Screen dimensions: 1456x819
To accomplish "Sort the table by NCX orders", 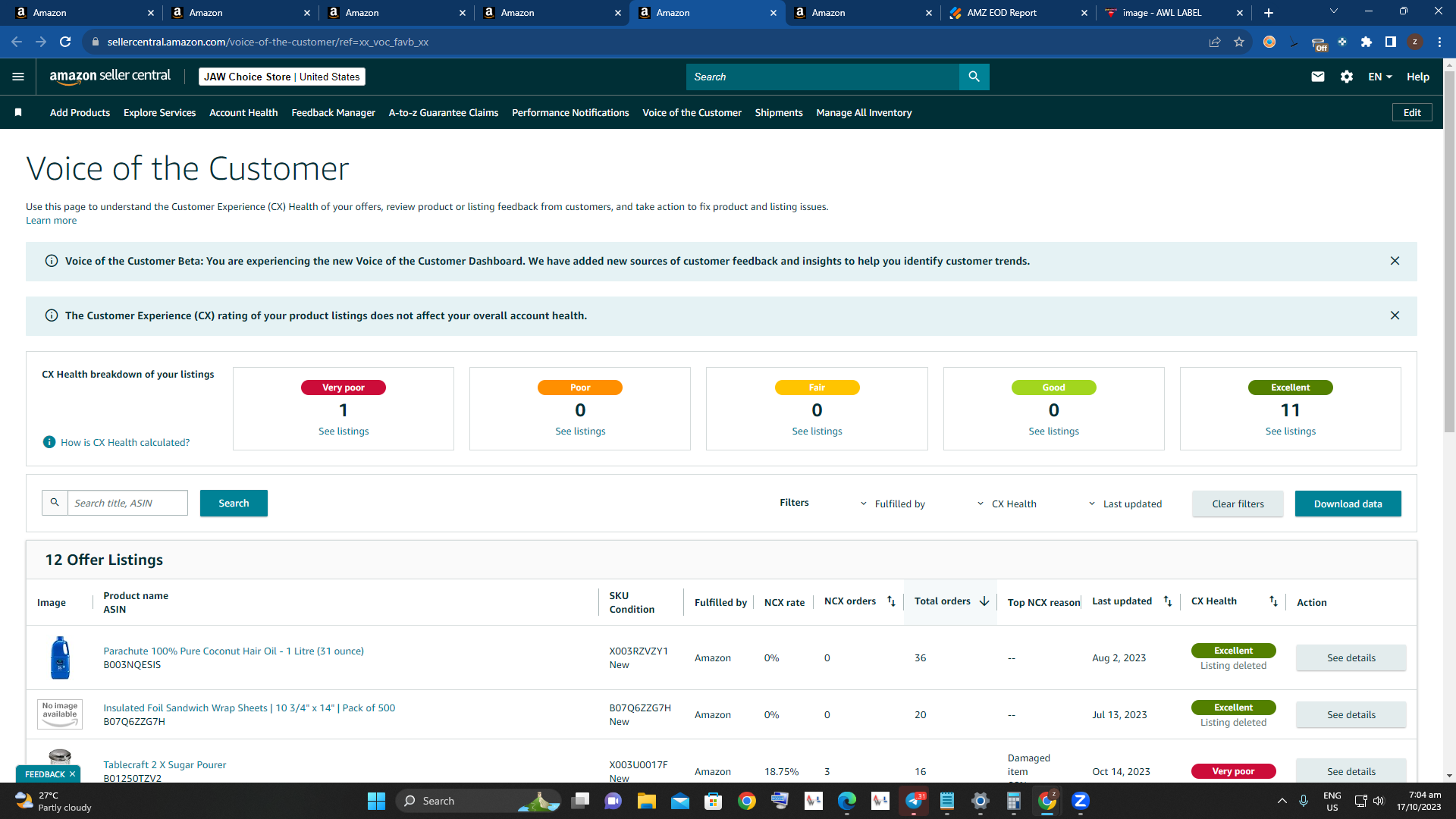I will (891, 601).
